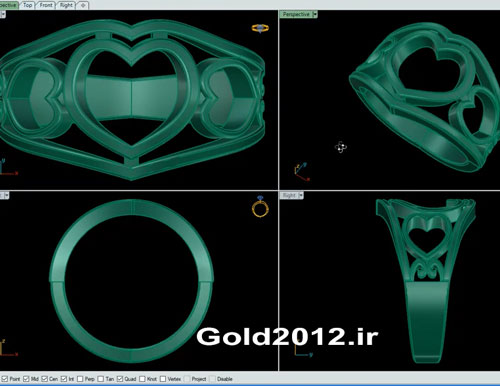Enable the Vertex osnap checkbox
The width and height of the screenshot is (500, 386).
pos(163,379)
